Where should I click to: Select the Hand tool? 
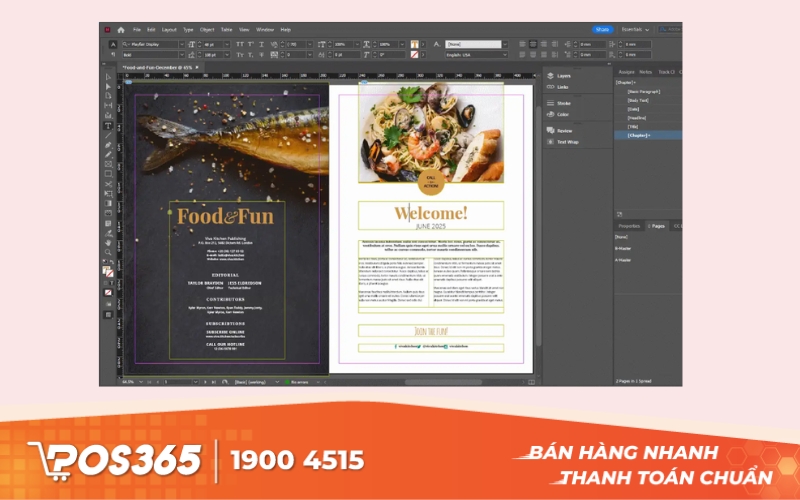click(108, 243)
